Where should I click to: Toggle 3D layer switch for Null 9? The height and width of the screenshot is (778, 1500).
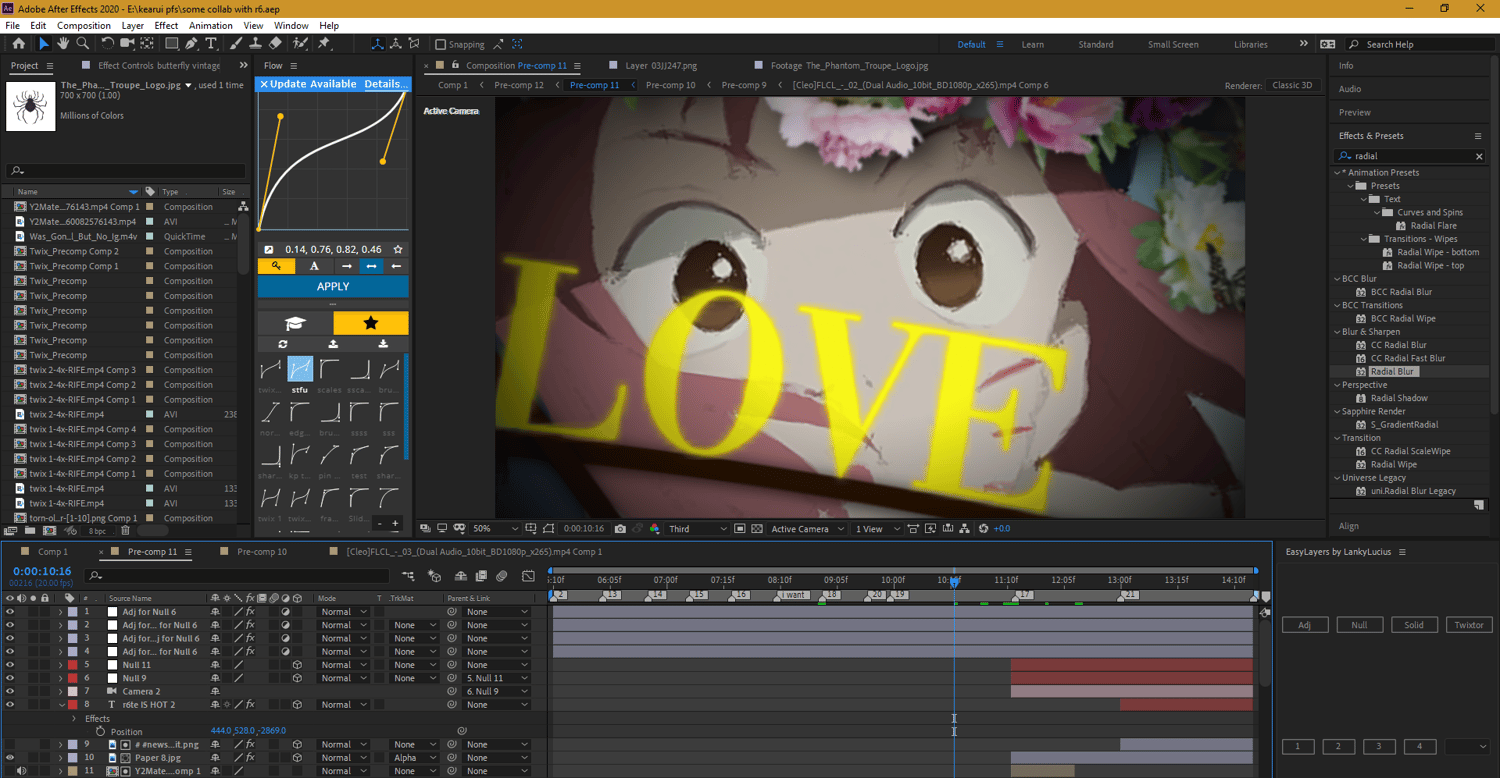[x=297, y=678]
